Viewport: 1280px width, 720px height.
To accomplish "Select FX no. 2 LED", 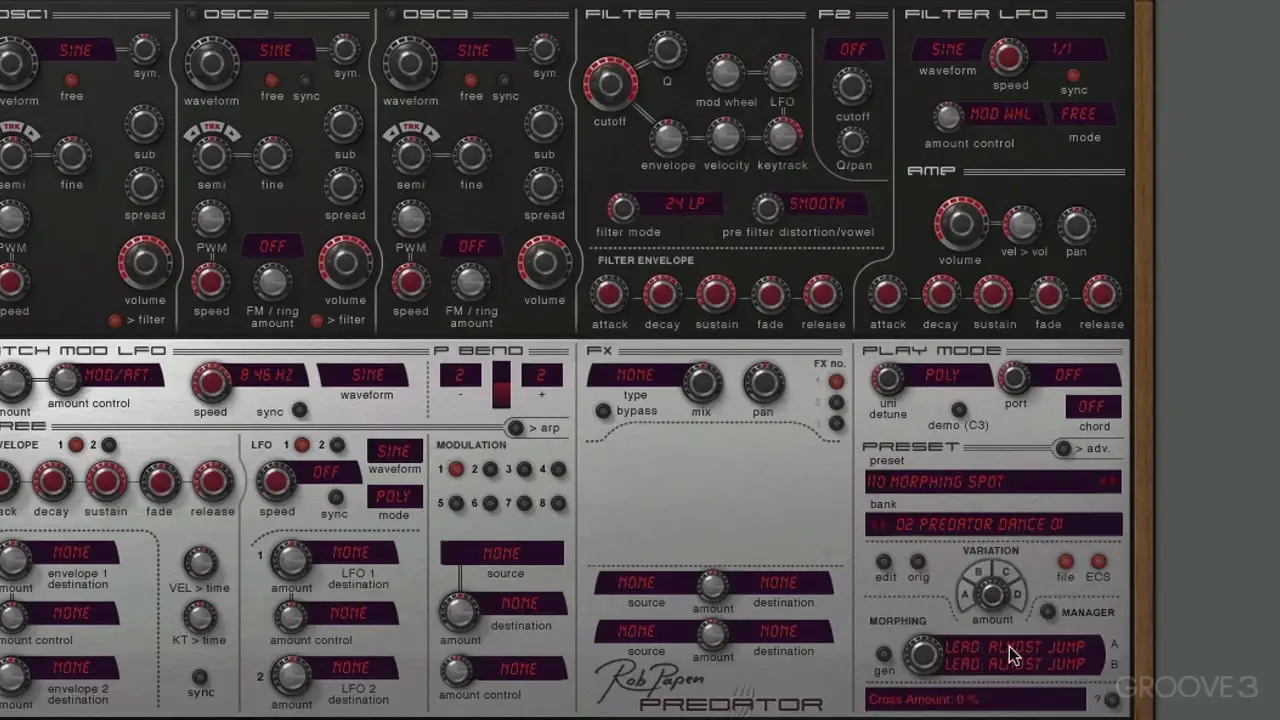I will (x=836, y=402).
